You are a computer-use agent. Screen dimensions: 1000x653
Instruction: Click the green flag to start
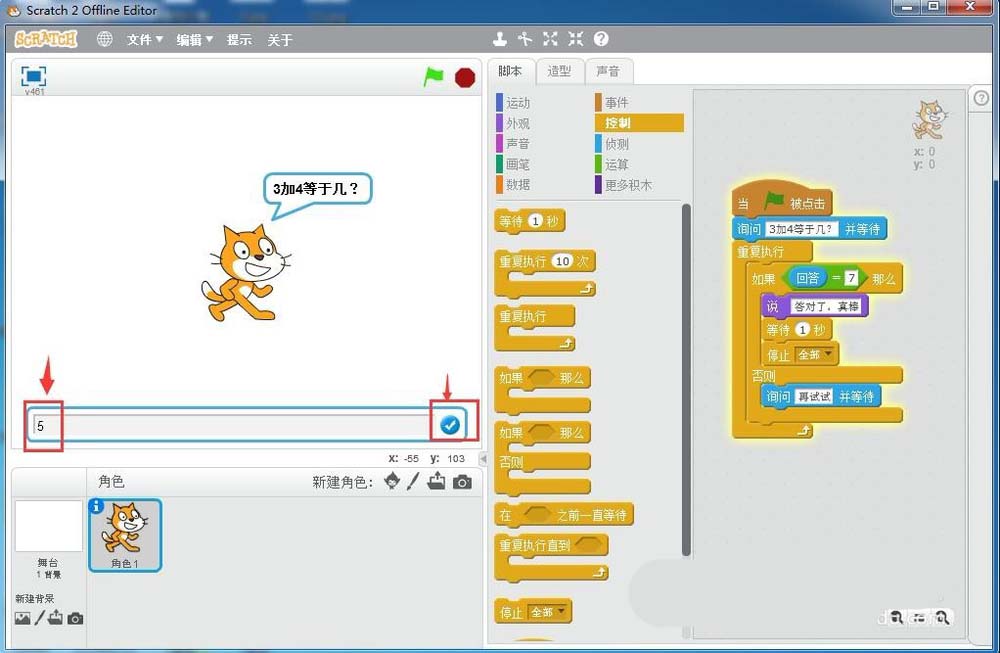coord(434,77)
